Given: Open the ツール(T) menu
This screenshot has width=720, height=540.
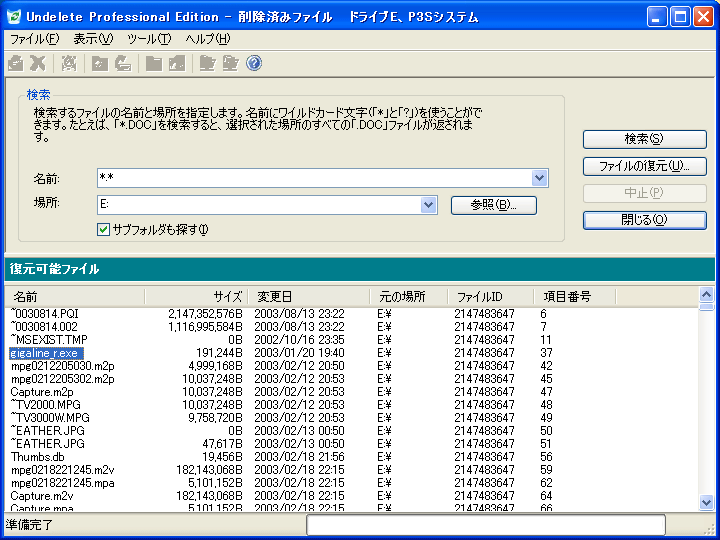Looking at the screenshot, I should click(x=149, y=39).
